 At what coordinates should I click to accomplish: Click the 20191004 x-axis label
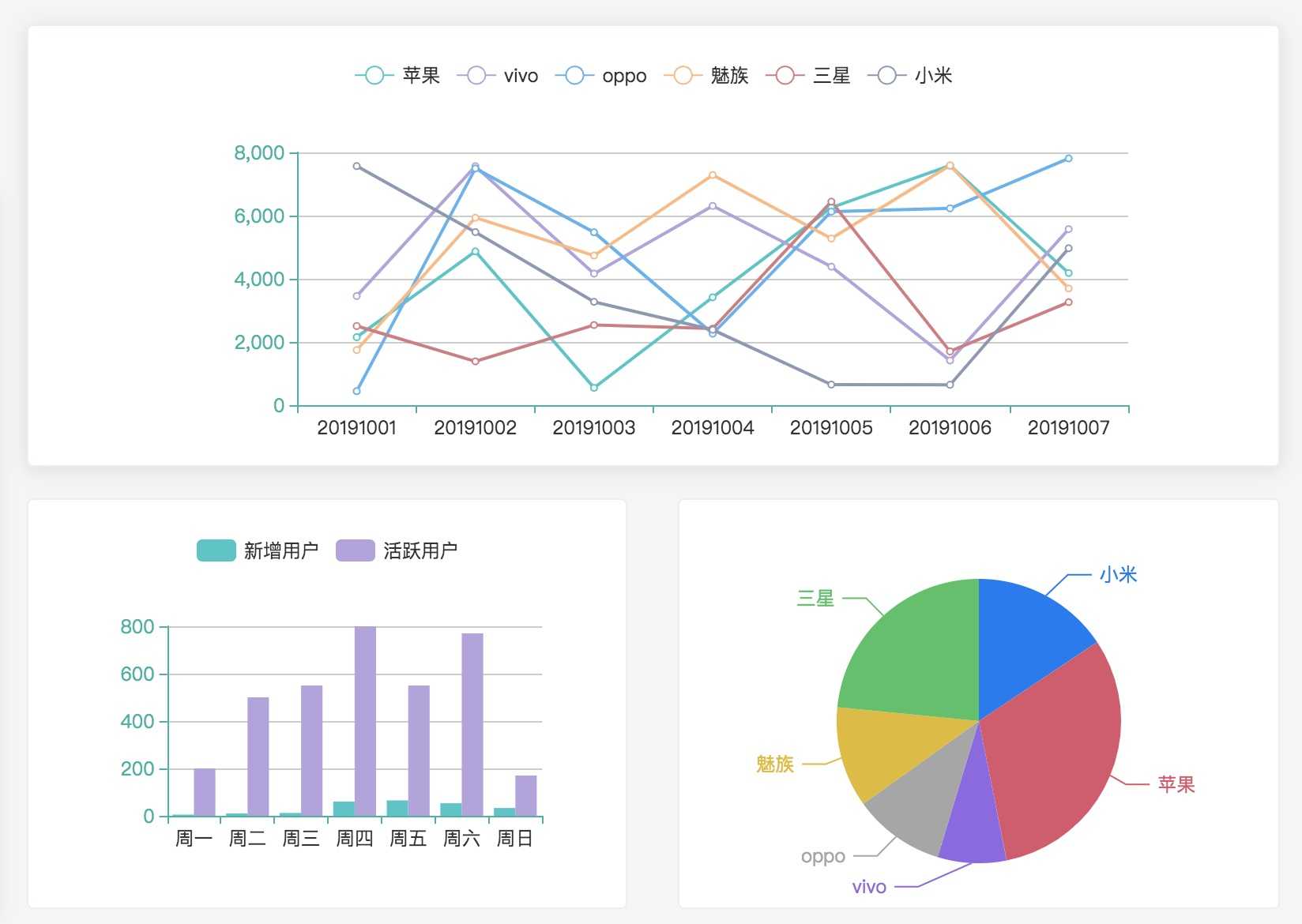tap(713, 428)
